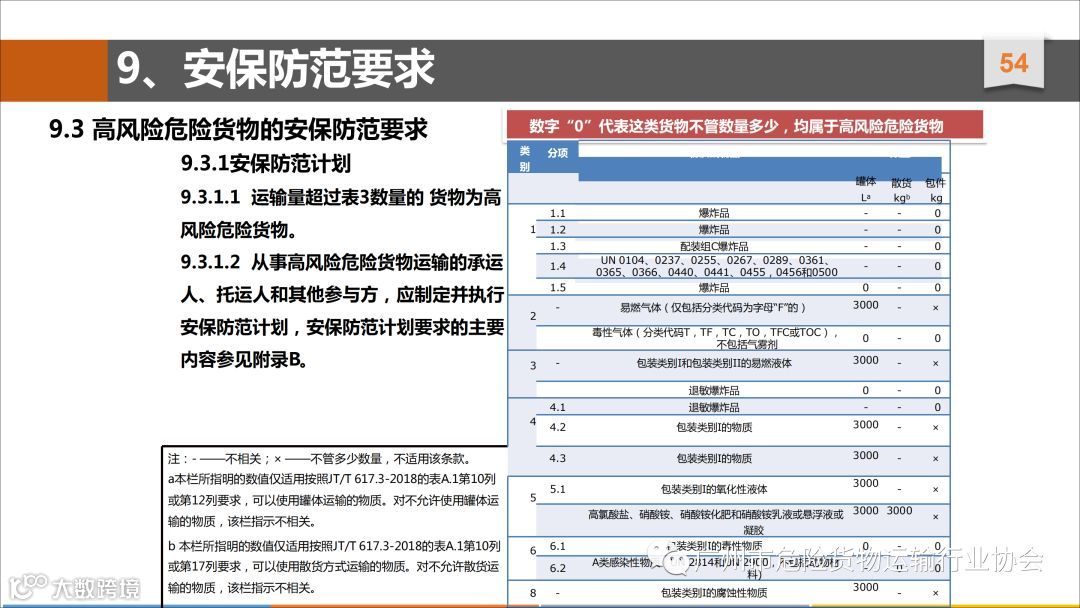1080x608 pixels.
Task: Click the slide title 安保防范要求
Action: pos(309,69)
